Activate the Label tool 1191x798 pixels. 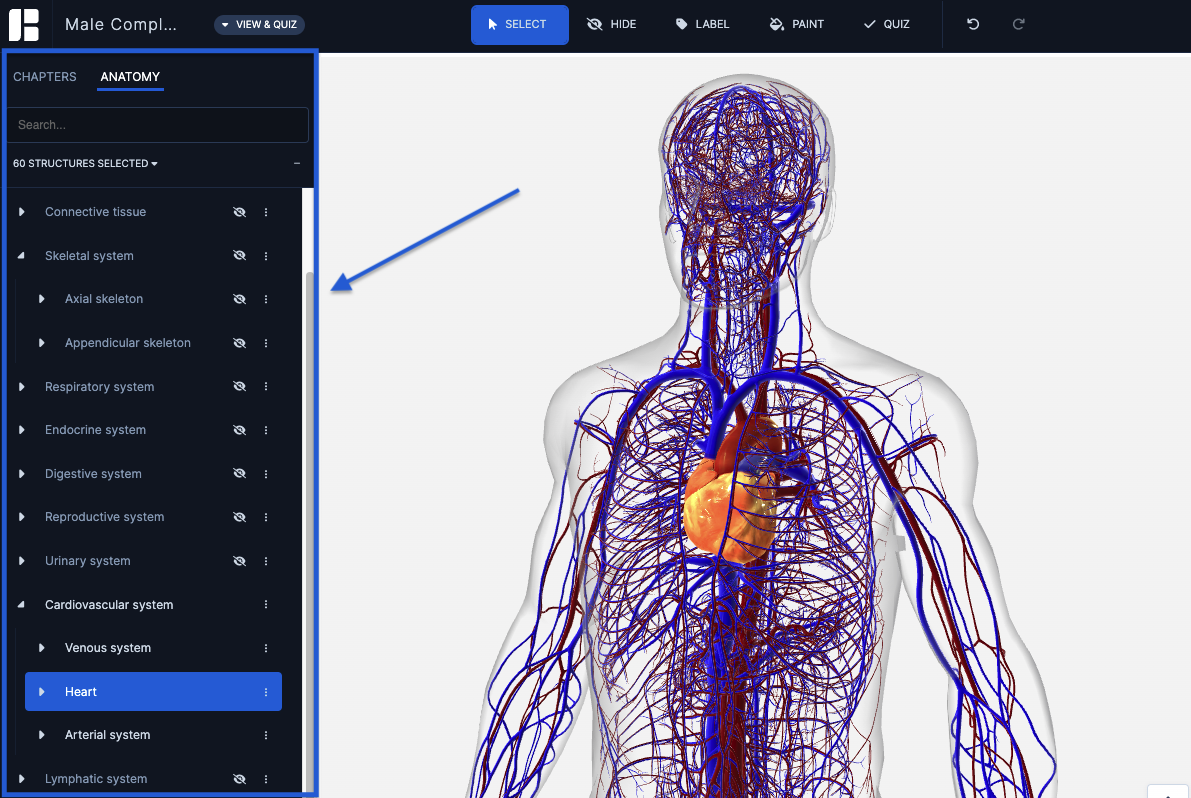(703, 24)
